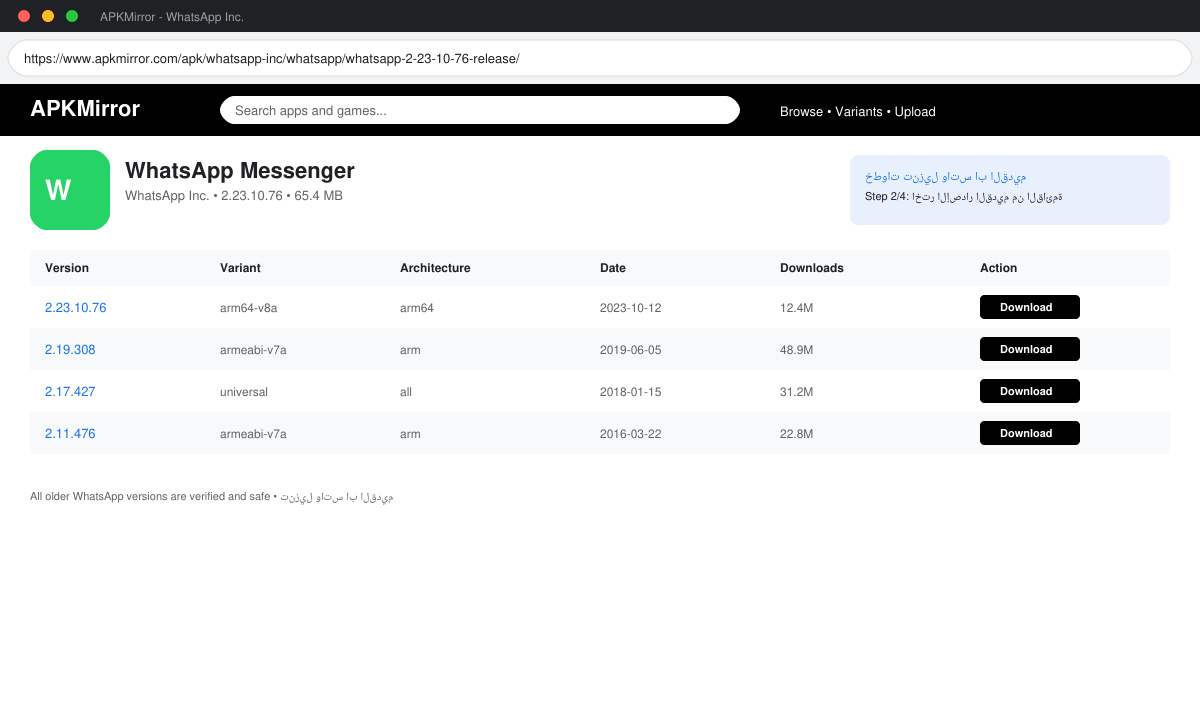The image size is (1200, 720).
Task: Open the Browse menu link
Action: click(801, 111)
